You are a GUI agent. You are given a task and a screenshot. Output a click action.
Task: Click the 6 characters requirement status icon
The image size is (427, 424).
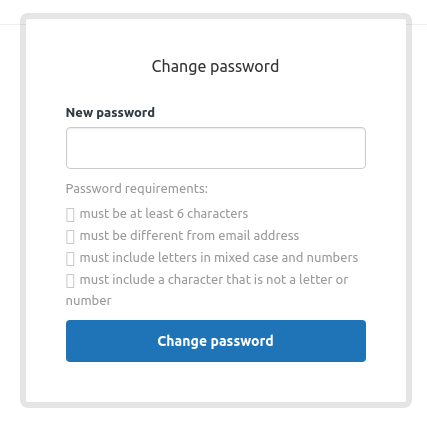(x=70, y=215)
